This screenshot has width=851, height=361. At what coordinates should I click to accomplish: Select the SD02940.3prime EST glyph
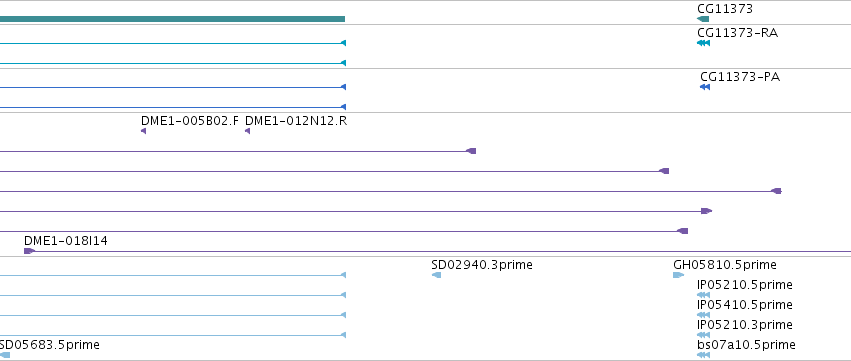pyautogui.click(x=436, y=275)
